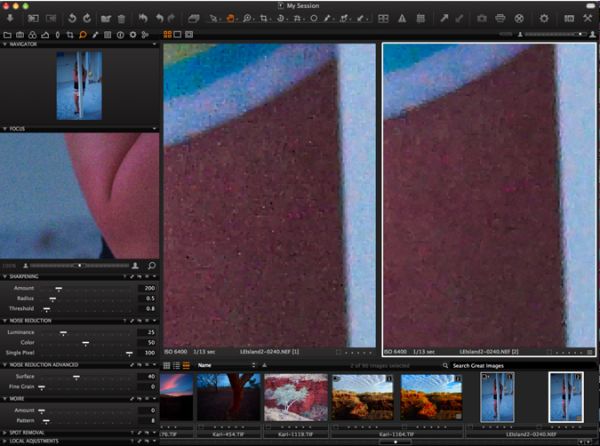Screen dimensions: 600x446
Task: Click the Luminance value field showing 25
Action: pos(147,332)
